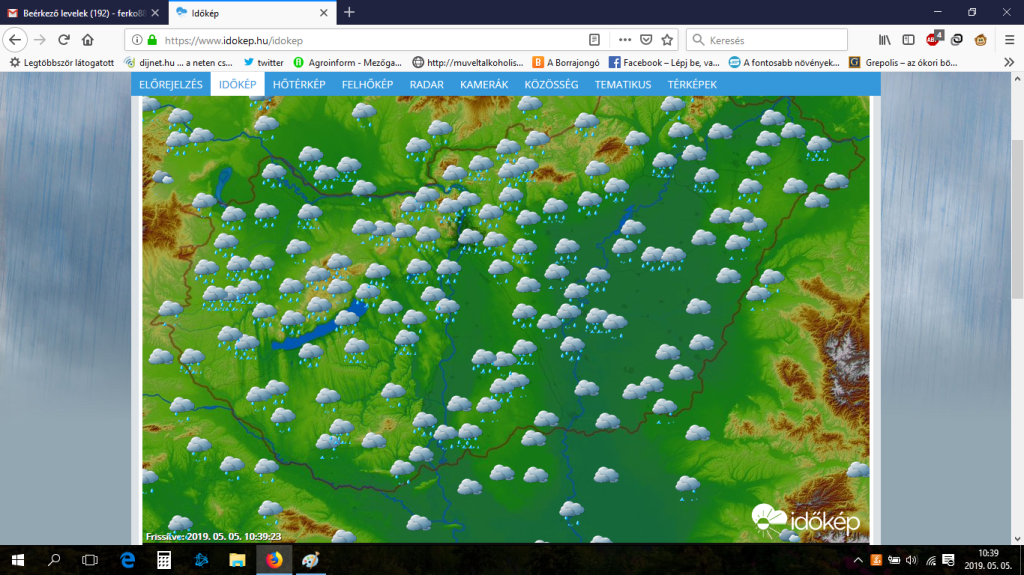Image resolution: width=1024 pixels, height=575 pixels.
Task: Open the Library bookmarks and history icon
Action: click(884, 40)
